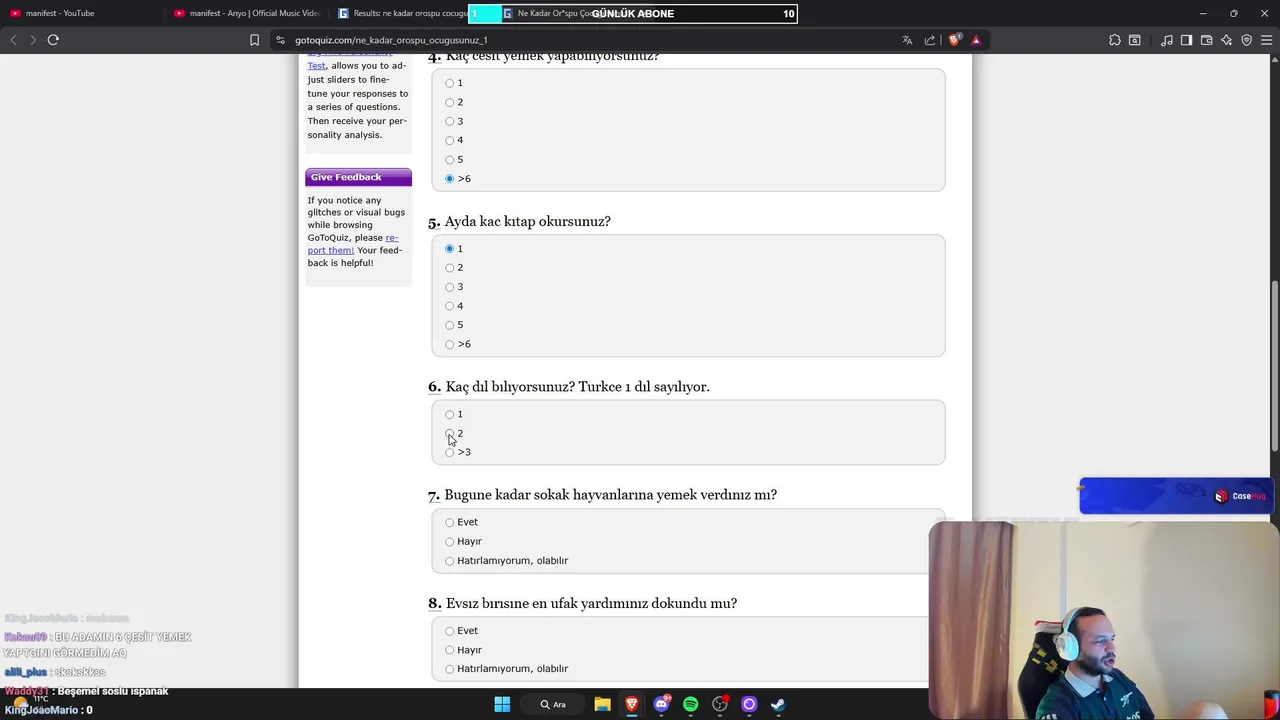The width and height of the screenshot is (1280, 720).
Task: Click the Brave browser taskbar icon
Action: [632, 704]
